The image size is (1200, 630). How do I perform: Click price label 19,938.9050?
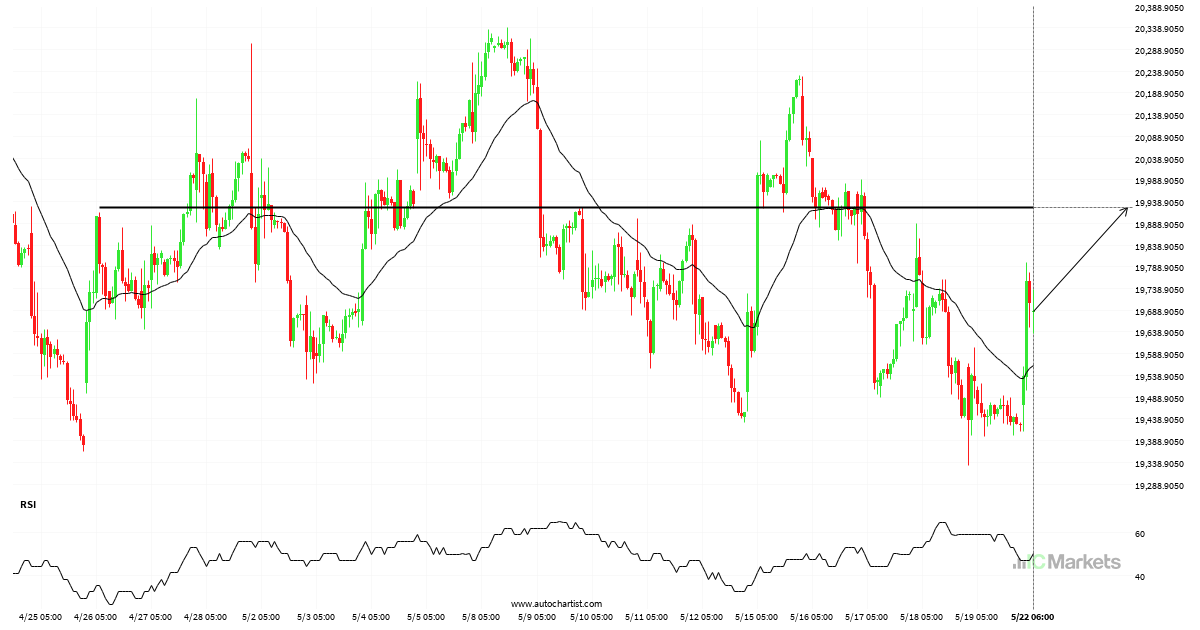point(1161,204)
